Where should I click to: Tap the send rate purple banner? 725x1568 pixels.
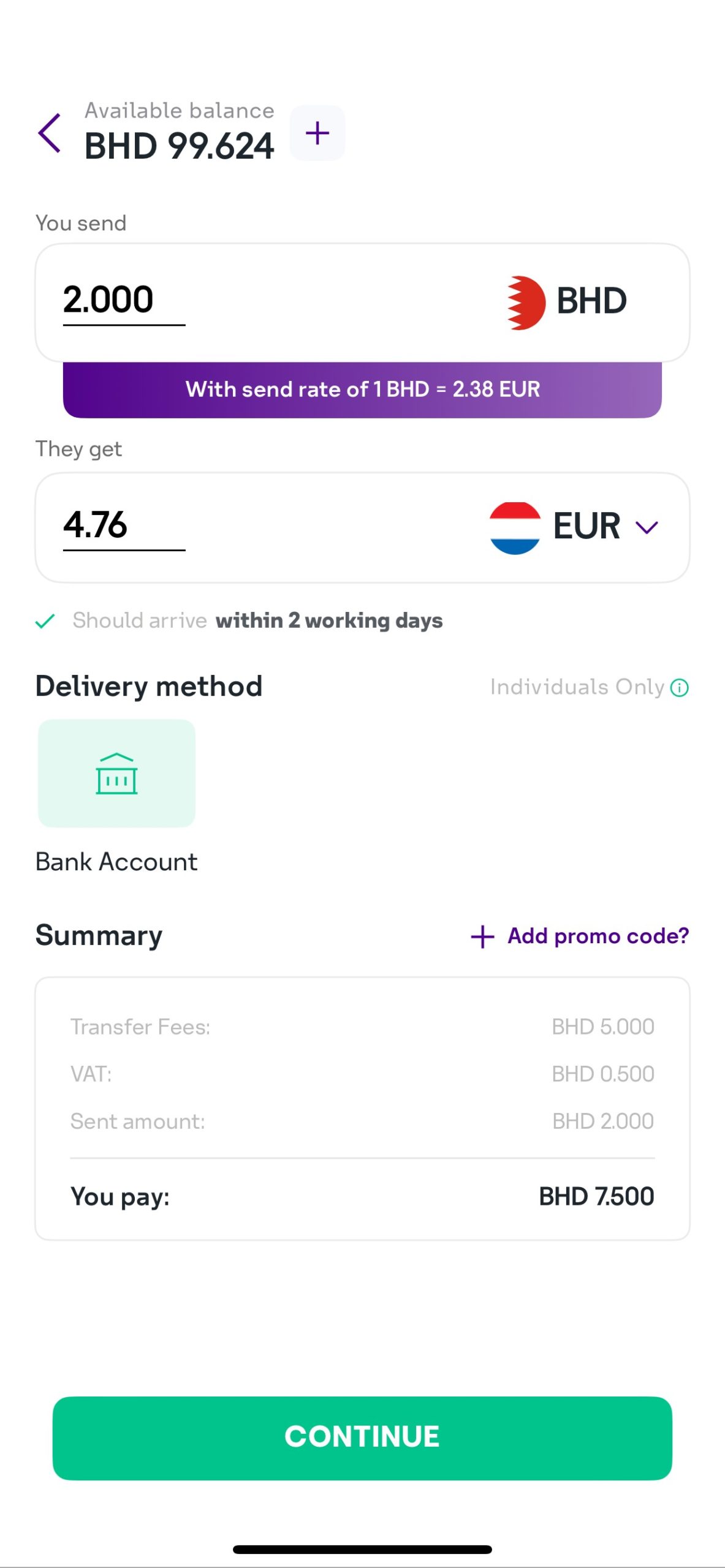(362, 390)
